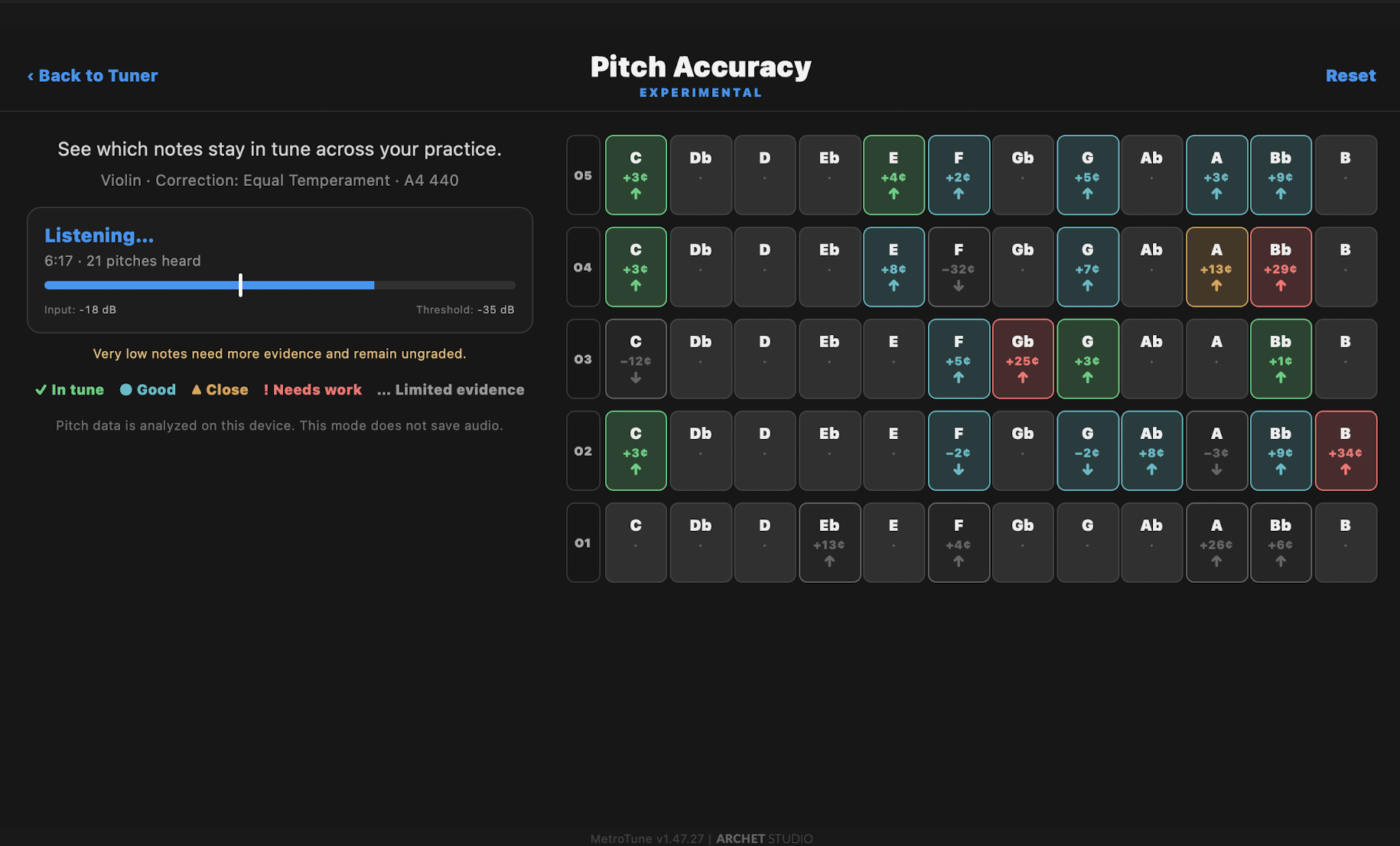The width and height of the screenshot is (1400, 846).
Task: Open the O4 Bb note tile +29¢
Action: coord(1281,267)
